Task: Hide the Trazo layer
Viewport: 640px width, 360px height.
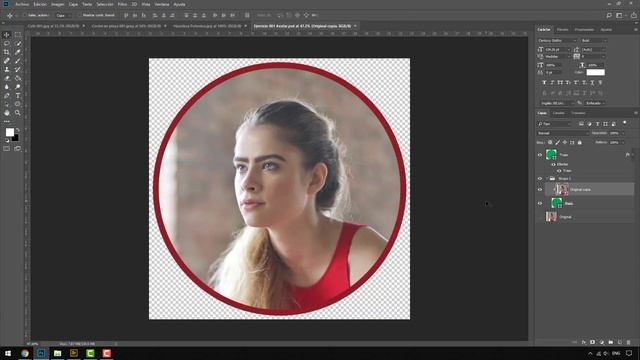Action: point(540,155)
